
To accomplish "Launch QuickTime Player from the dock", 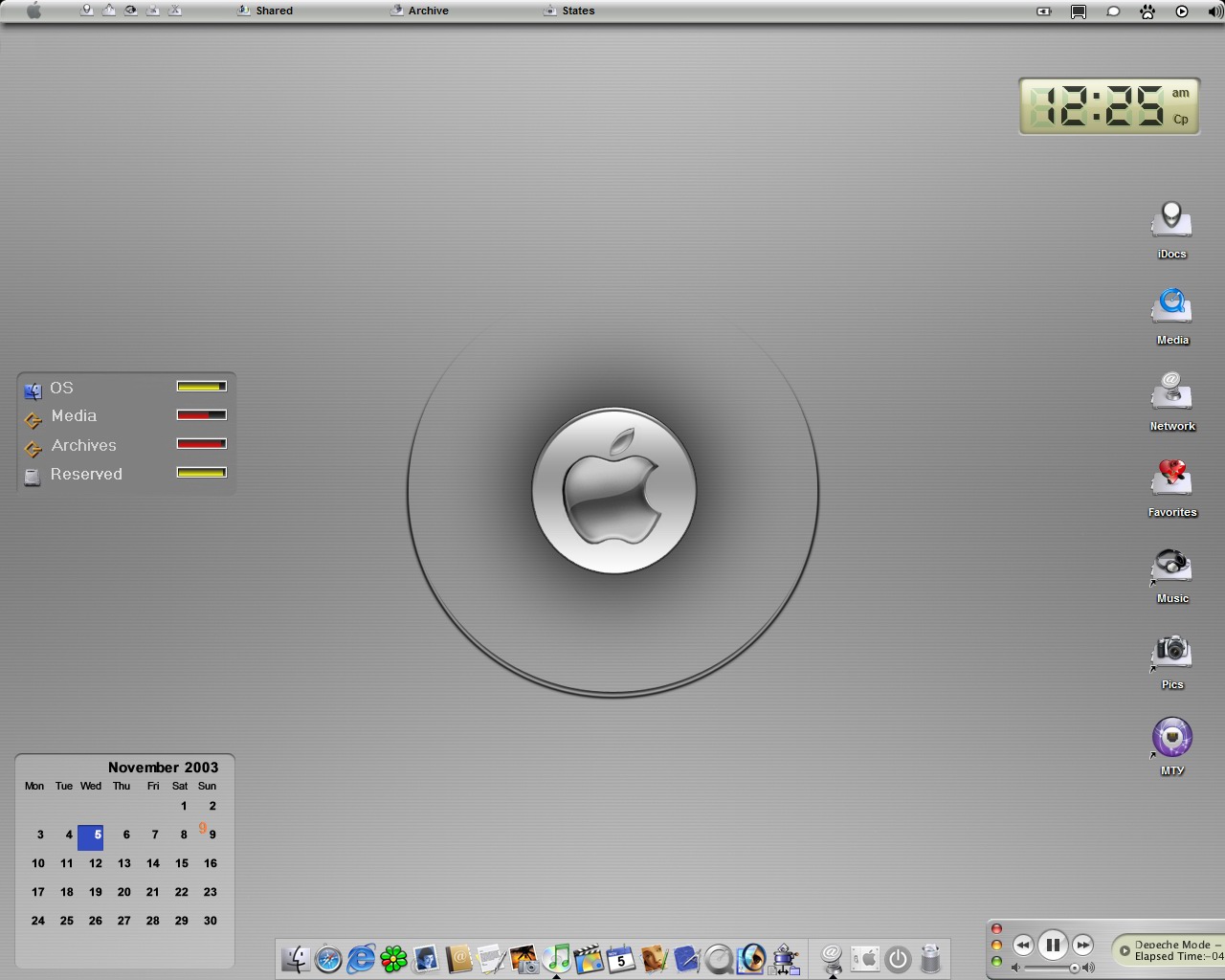I will (x=719, y=958).
